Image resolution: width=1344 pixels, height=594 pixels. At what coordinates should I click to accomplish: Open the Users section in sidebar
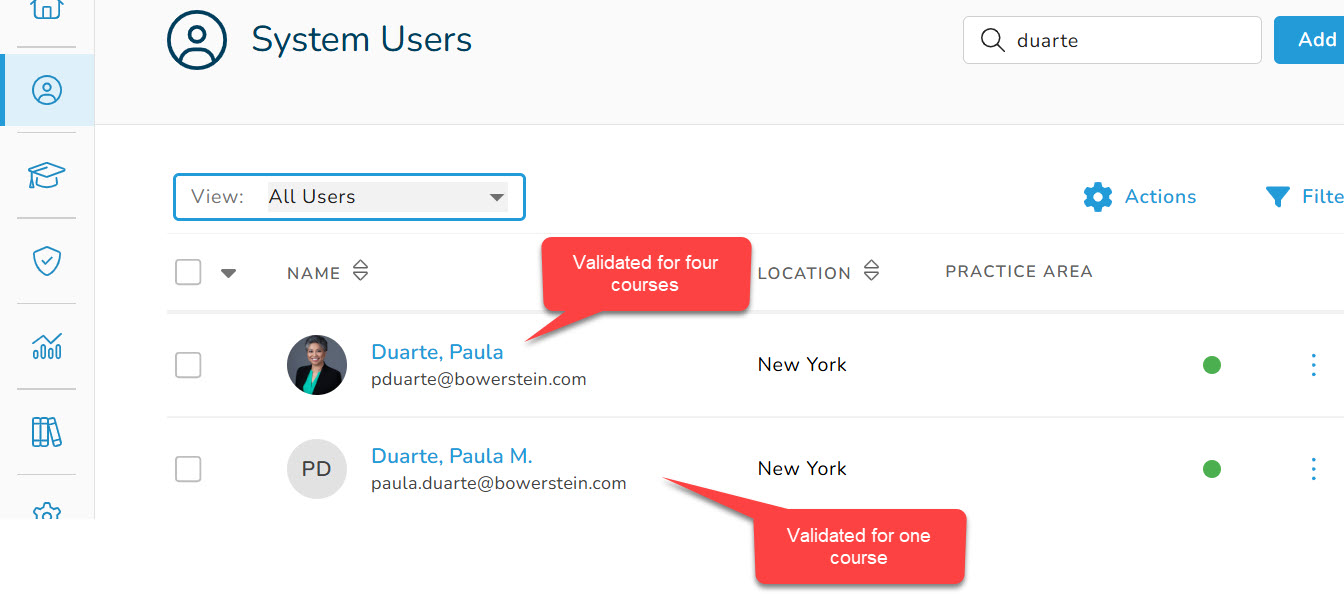[47, 90]
